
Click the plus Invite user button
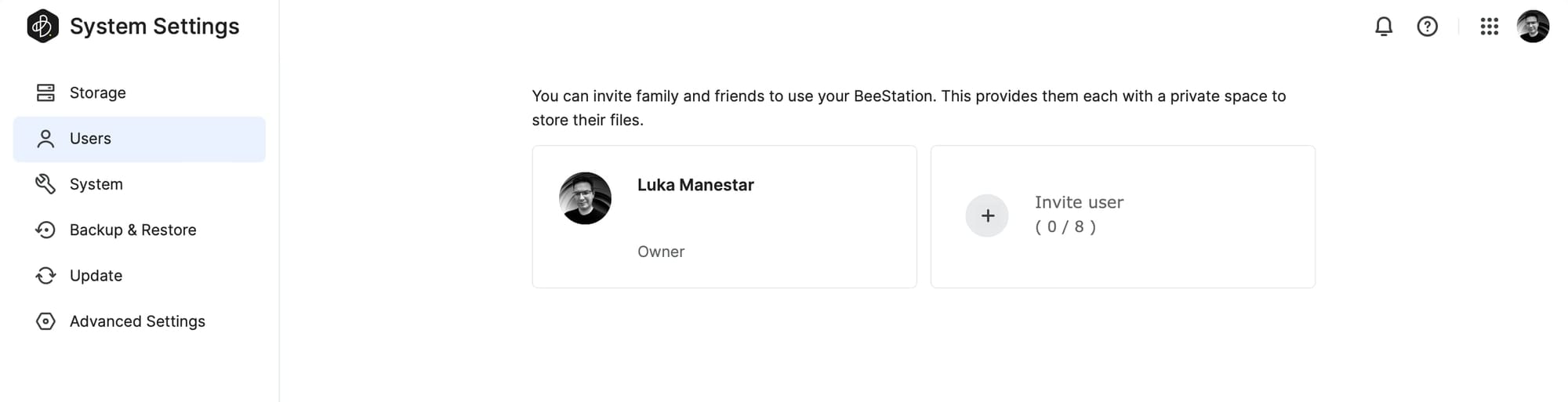tap(987, 215)
